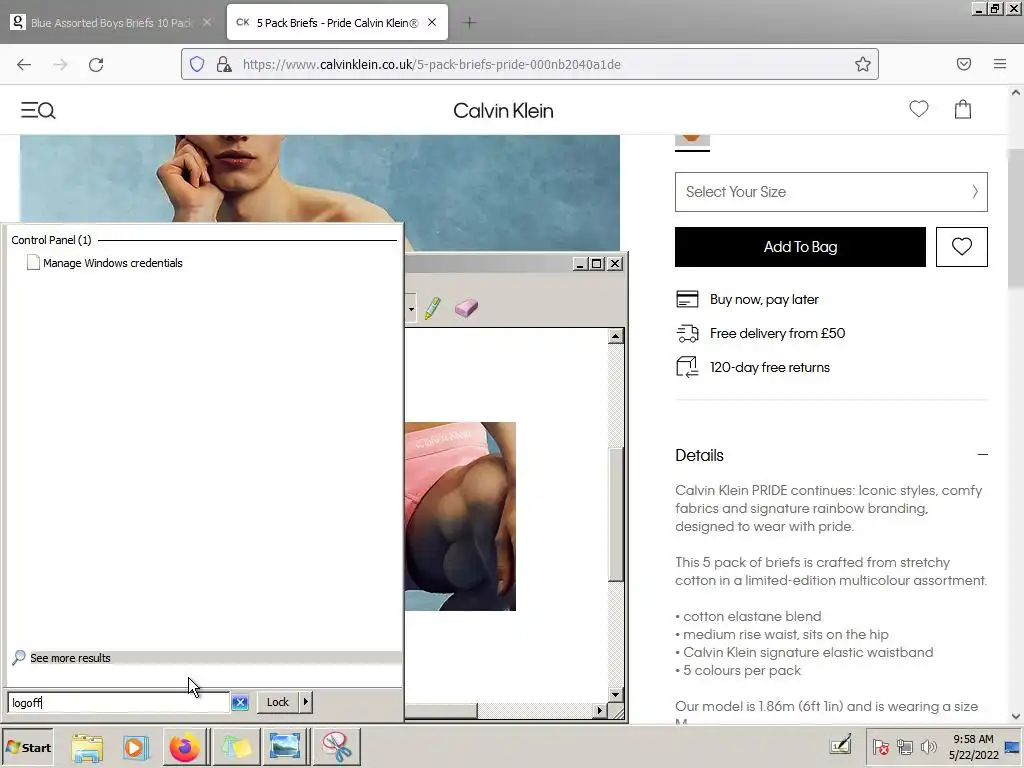Close the Blue Assorted Boys Briefs tab
This screenshot has height=768, width=1024.
(206, 22)
